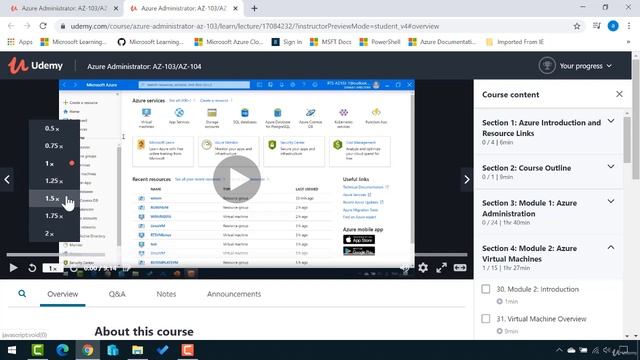
Task: Click the large center play button
Action: [237, 179]
